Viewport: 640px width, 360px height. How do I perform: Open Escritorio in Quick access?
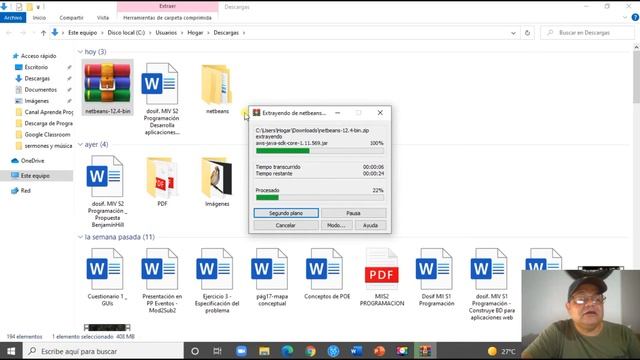[36, 67]
